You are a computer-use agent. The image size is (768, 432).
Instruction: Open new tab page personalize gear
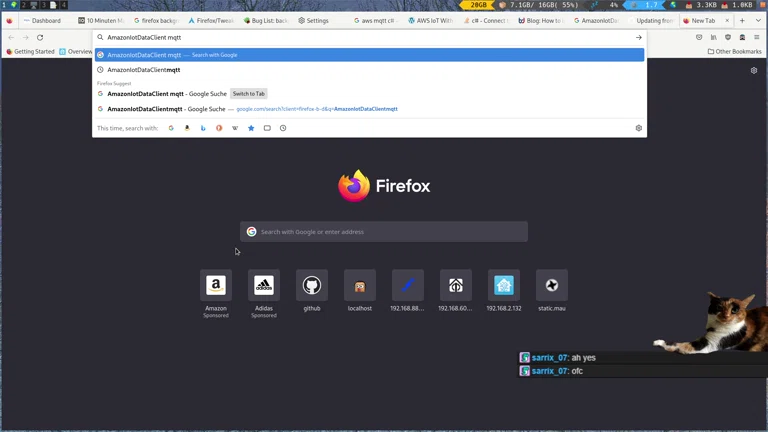pyautogui.click(x=754, y=71)
